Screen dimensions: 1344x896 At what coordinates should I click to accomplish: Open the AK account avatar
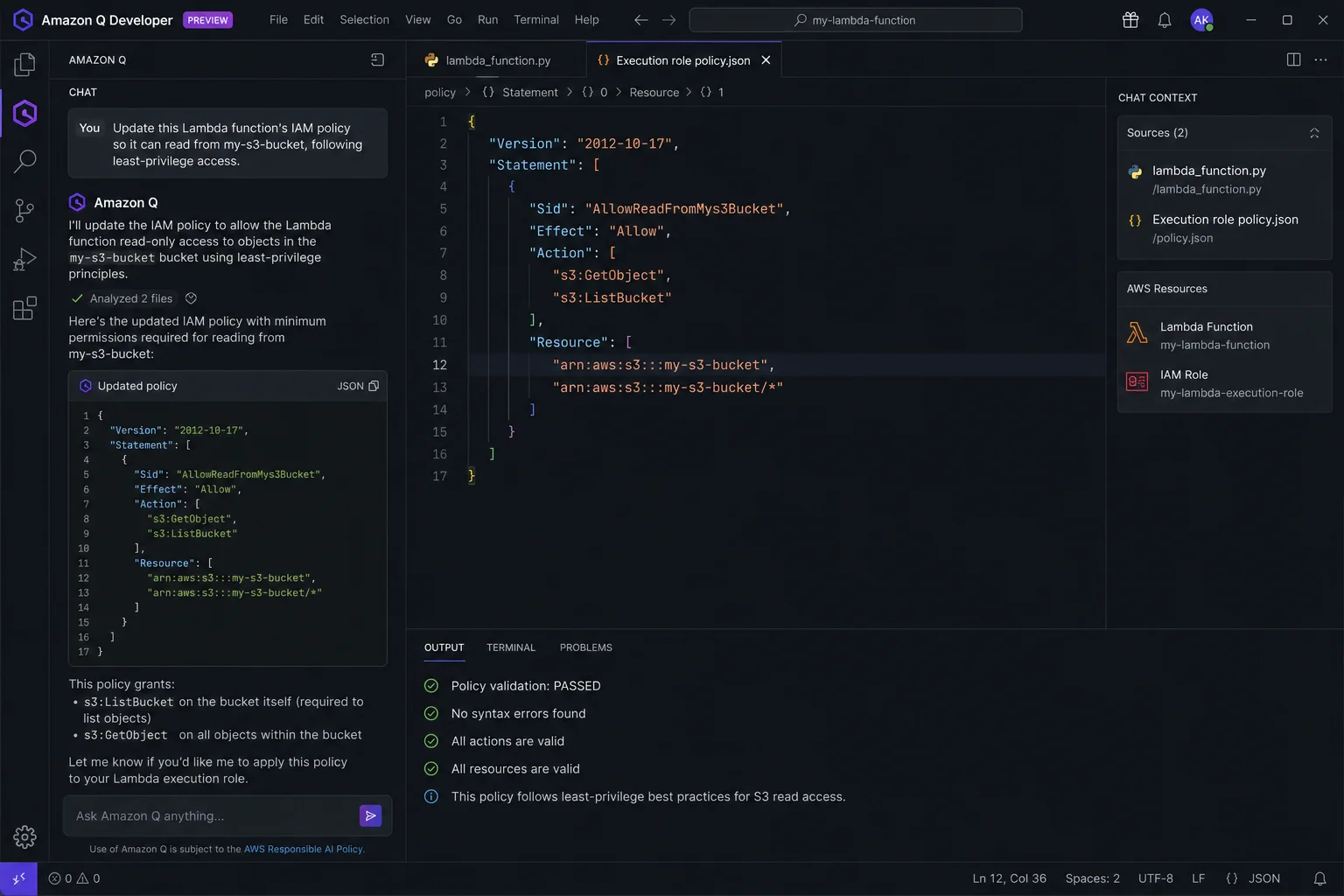click(x=1202, y=19)
